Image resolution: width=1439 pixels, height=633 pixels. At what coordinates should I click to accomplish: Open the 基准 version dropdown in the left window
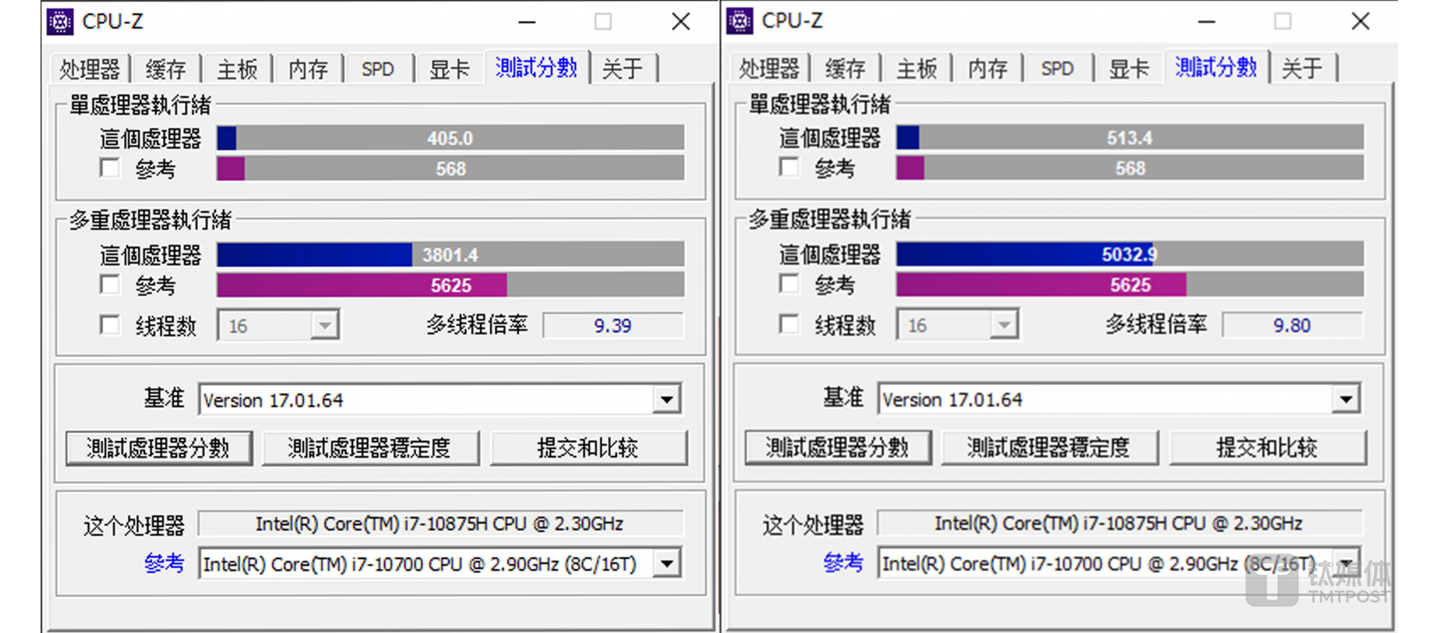pos(666,399)
